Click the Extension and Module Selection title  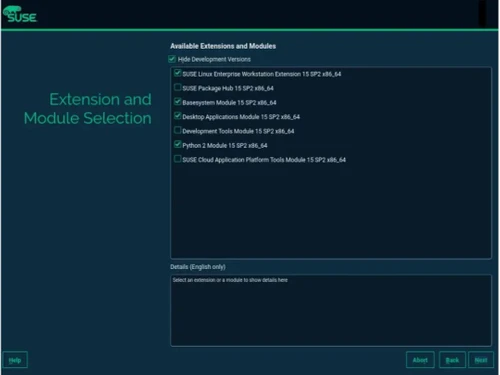88,109
